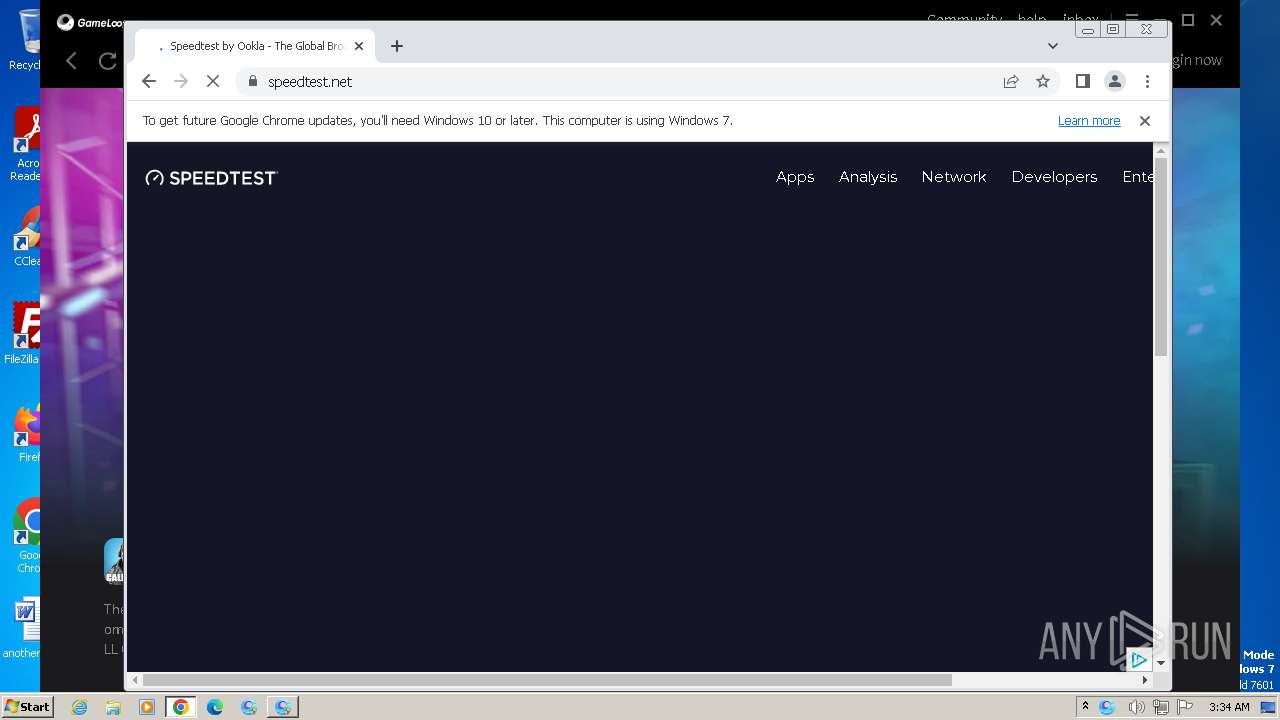The width and height of the screenshot is (1280, 720).
Task: Show hidden system tray icons
Action: tap(1085, 706)
